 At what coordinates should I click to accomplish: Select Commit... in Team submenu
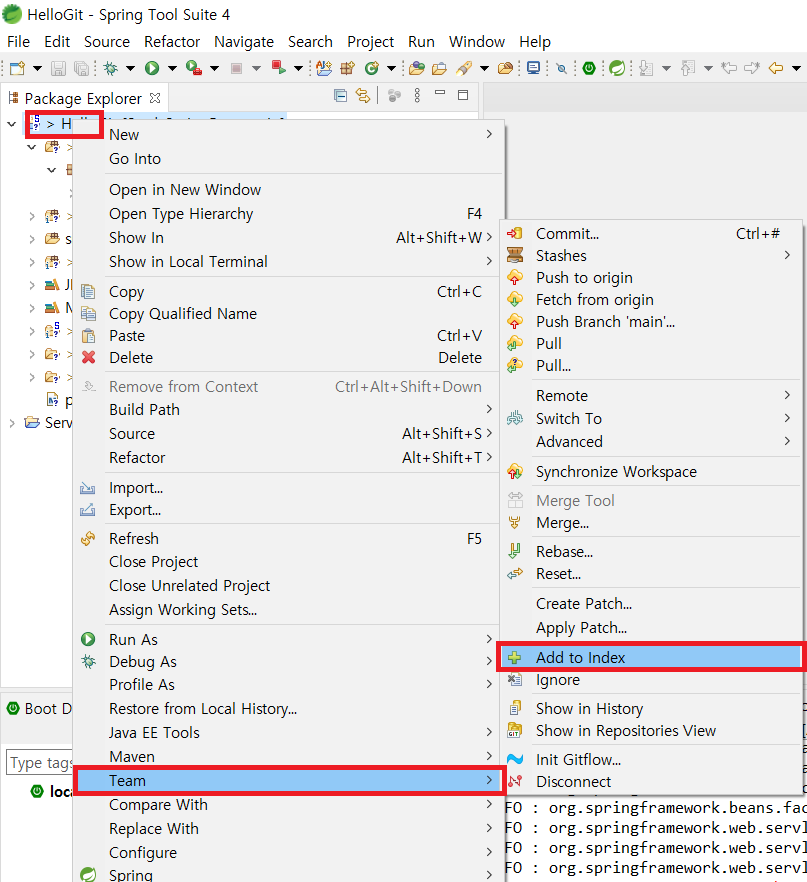click(651, 233)
